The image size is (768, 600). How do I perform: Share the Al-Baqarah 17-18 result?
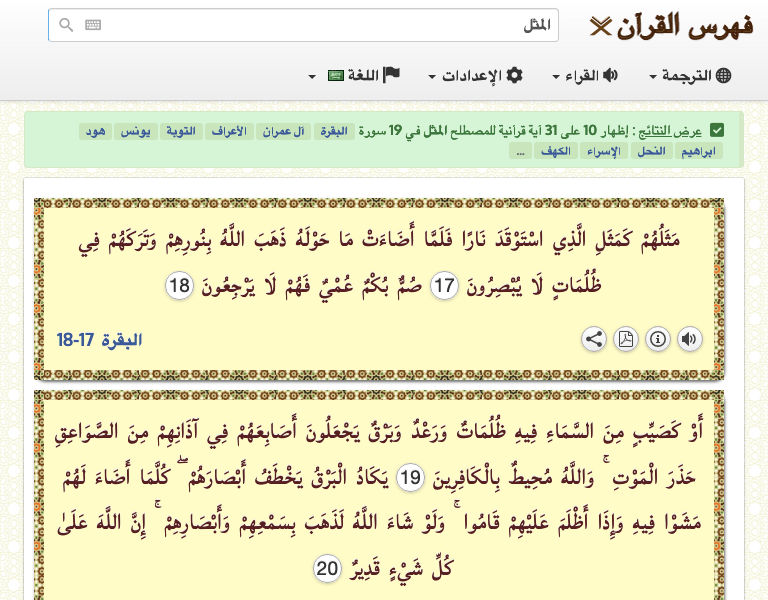(594, 339)
